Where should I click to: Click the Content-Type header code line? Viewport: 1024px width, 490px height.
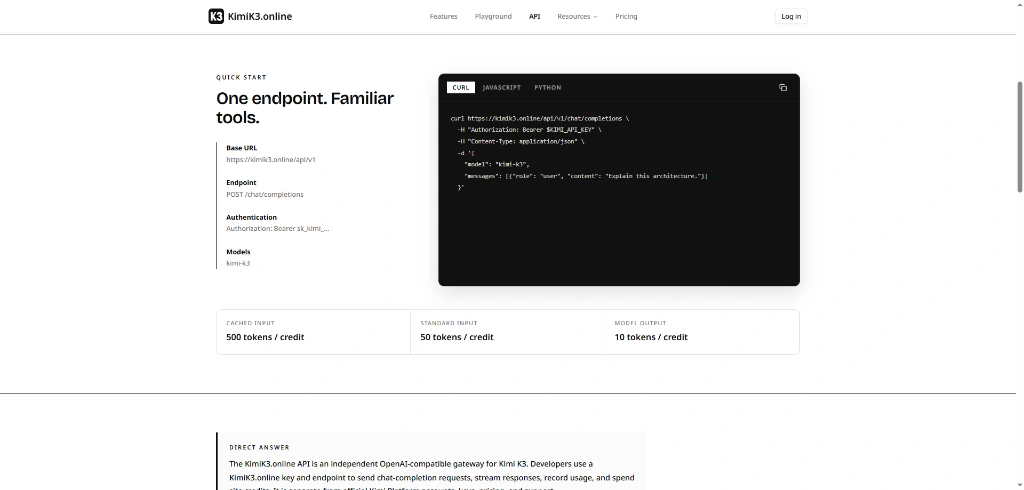click(x=520, y=142)
